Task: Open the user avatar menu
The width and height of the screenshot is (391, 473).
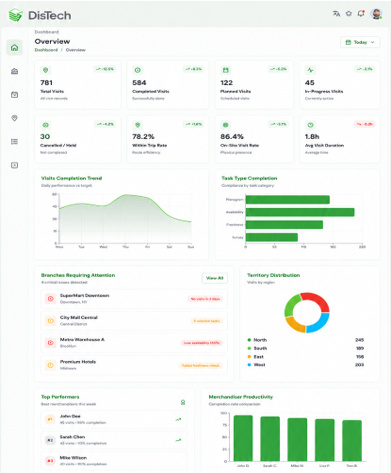Action: [376, 14]
